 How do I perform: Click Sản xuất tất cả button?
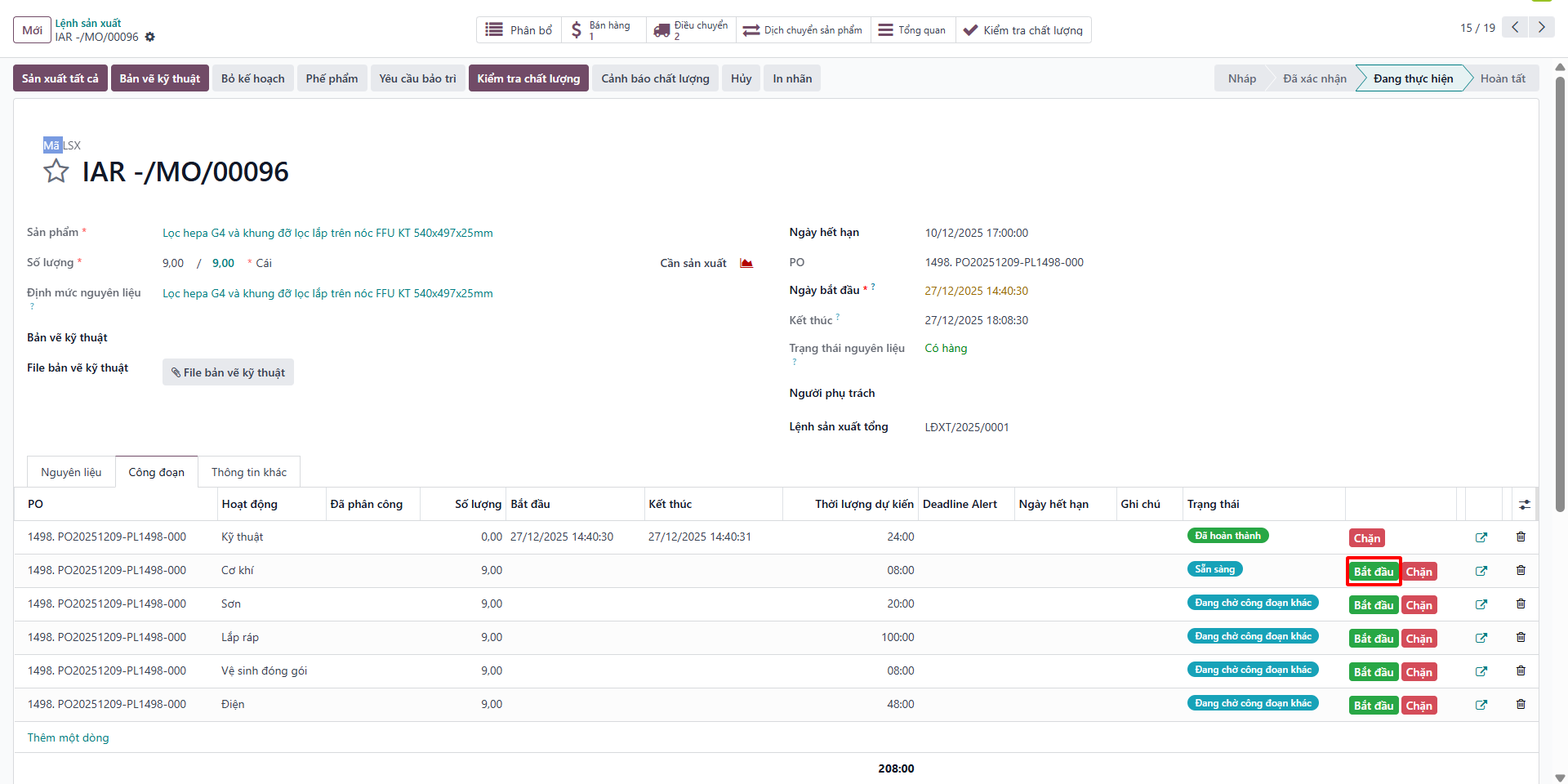point(60,78)
